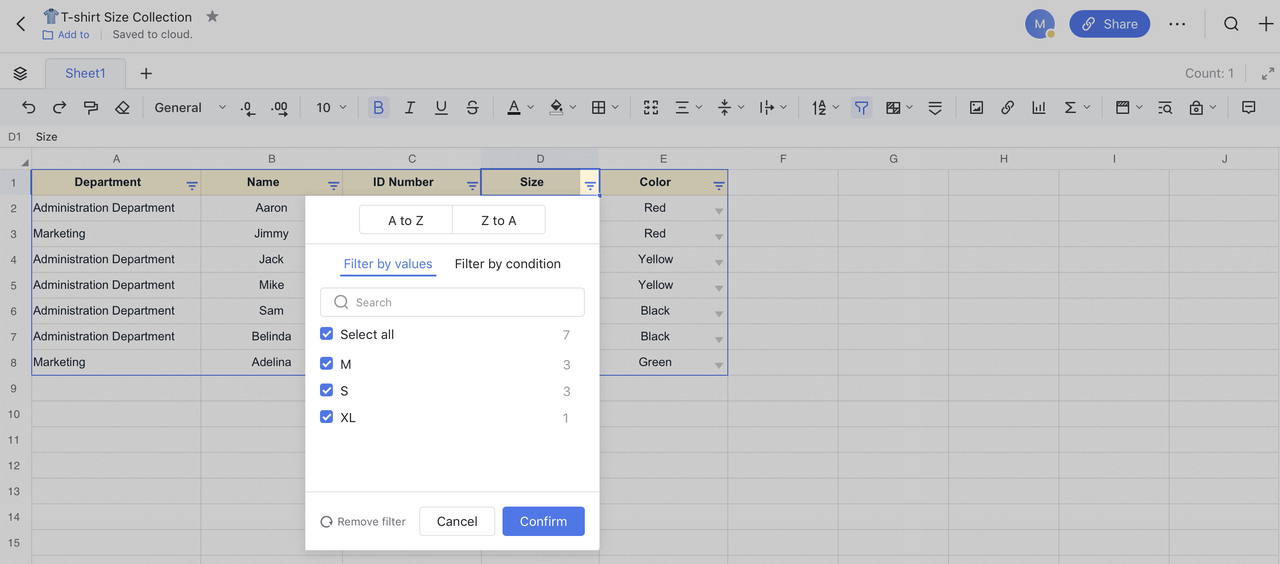Screen dimensions: 1280x564
Task: Uncheck the Select all checkbox
Action: pyautogui.click(x=326, y=334)
